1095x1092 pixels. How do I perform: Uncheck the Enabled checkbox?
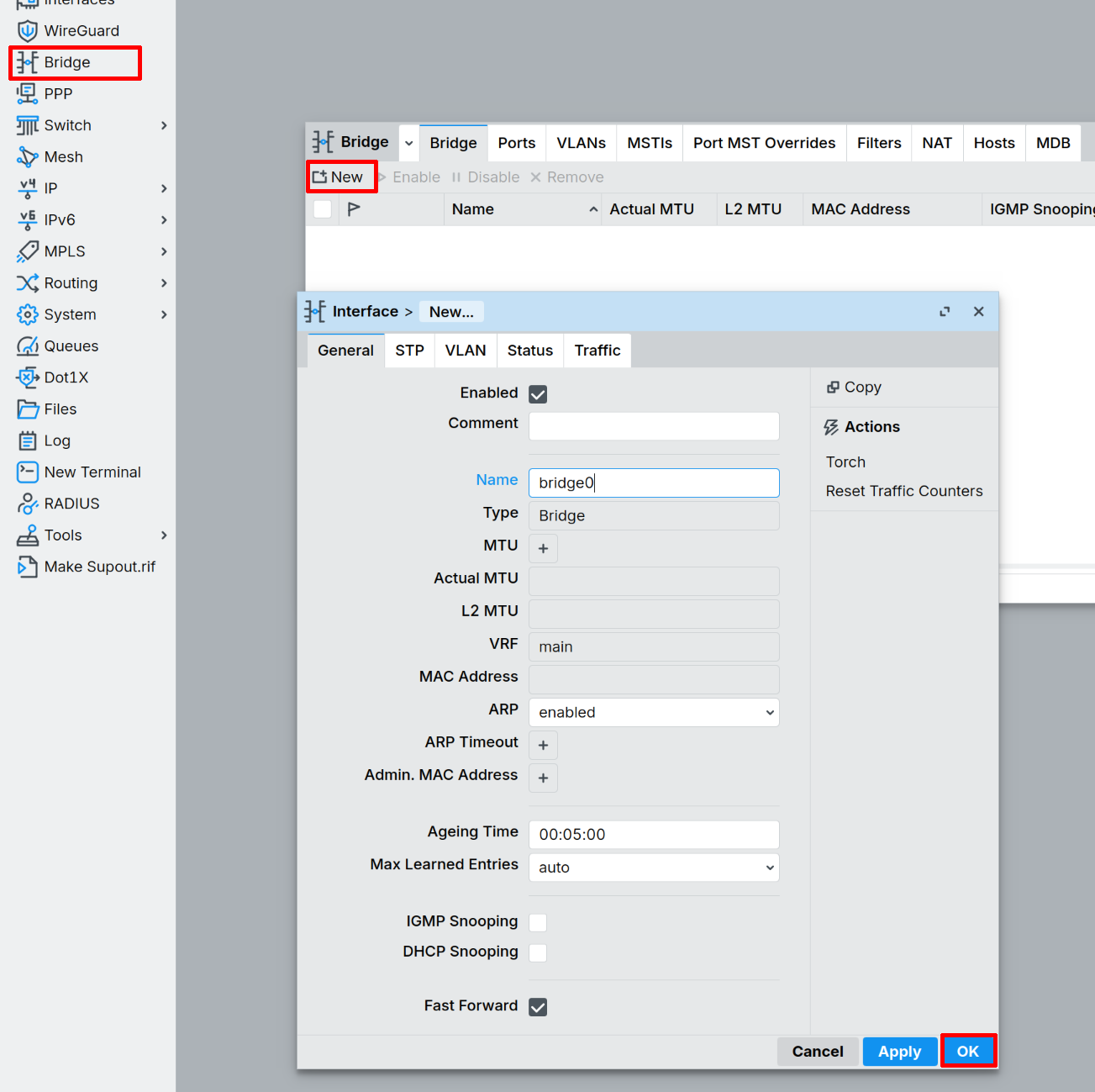[538, 394]
